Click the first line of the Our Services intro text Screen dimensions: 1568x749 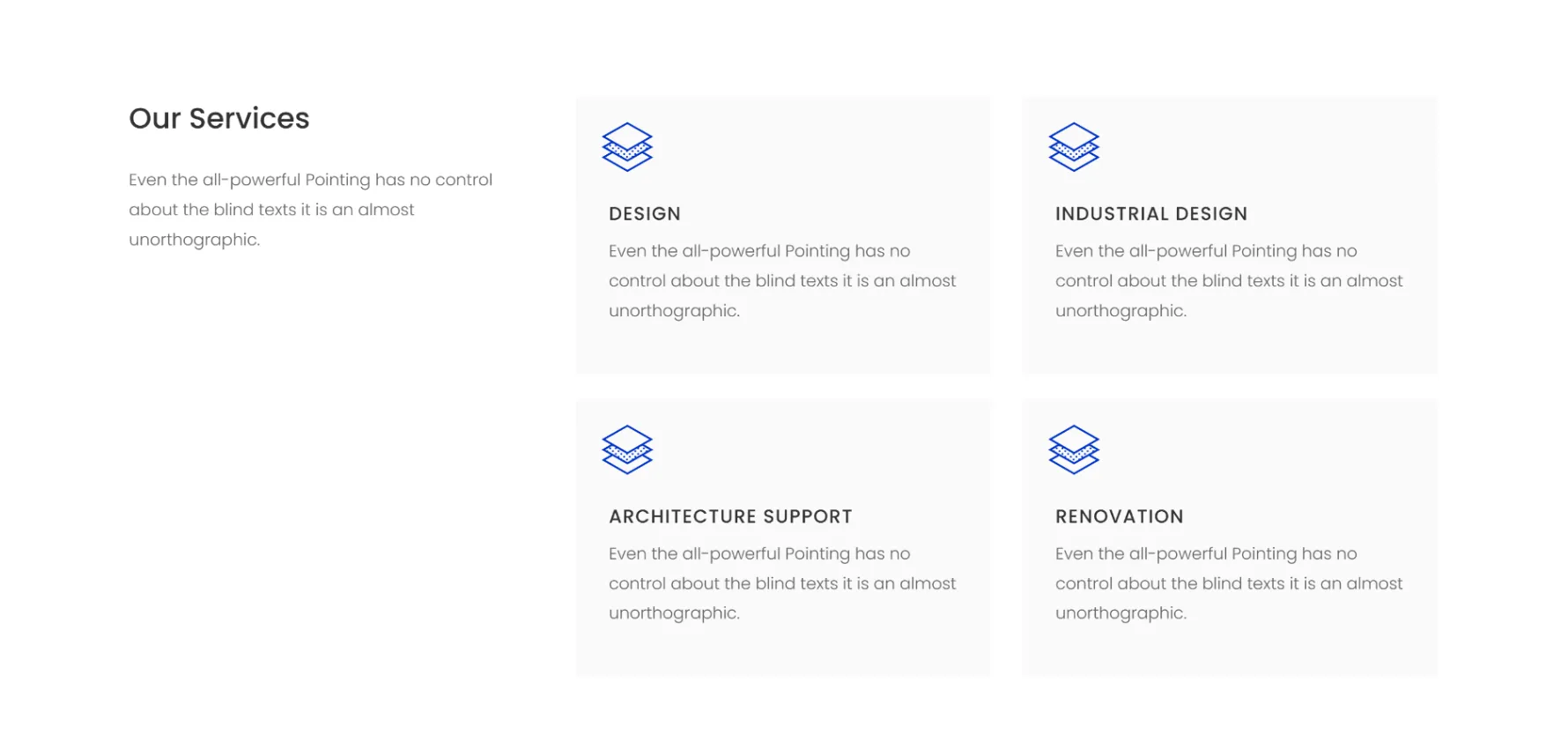click(310, 180)
